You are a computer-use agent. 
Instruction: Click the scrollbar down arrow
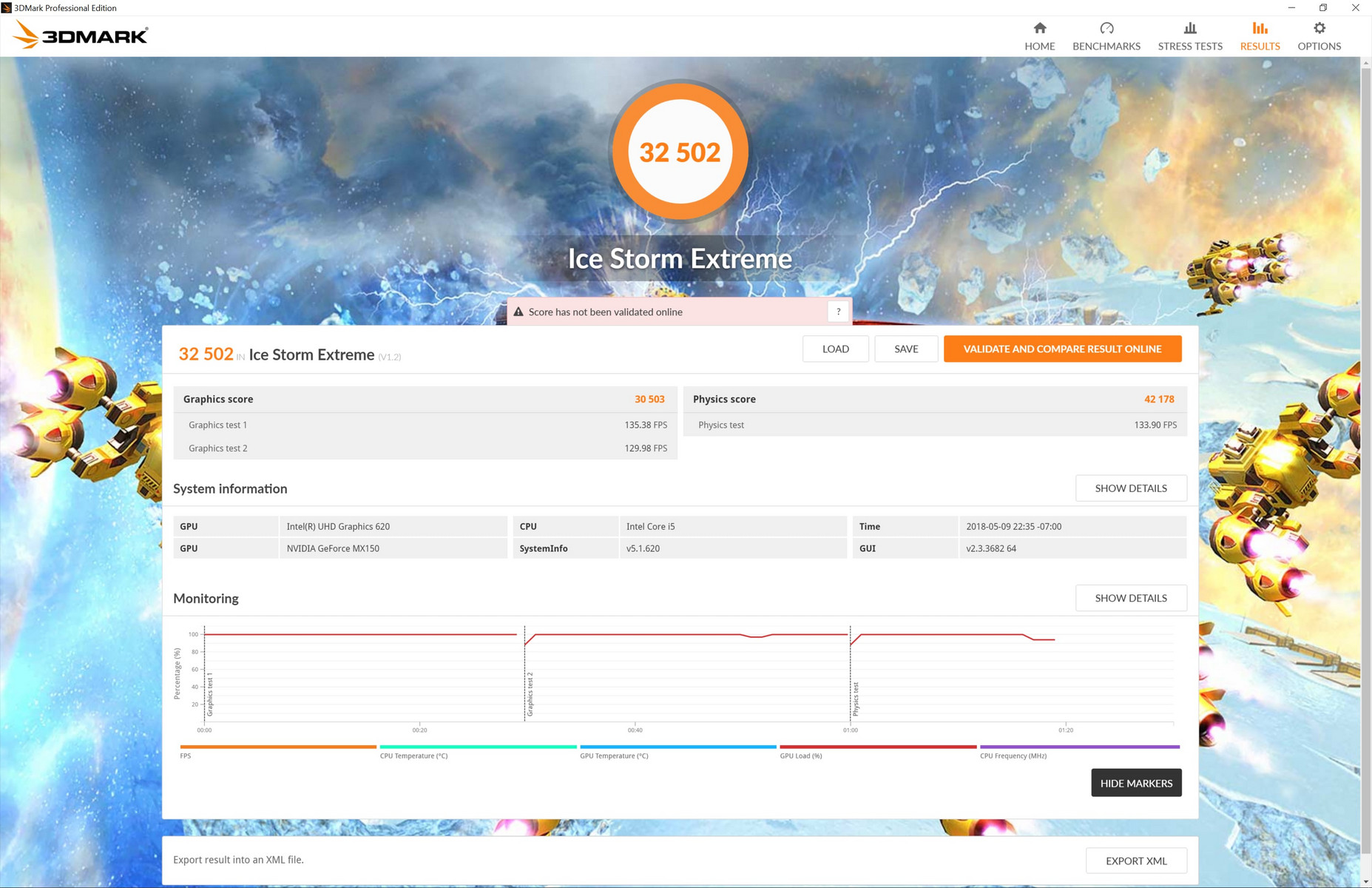point(1365,881)
